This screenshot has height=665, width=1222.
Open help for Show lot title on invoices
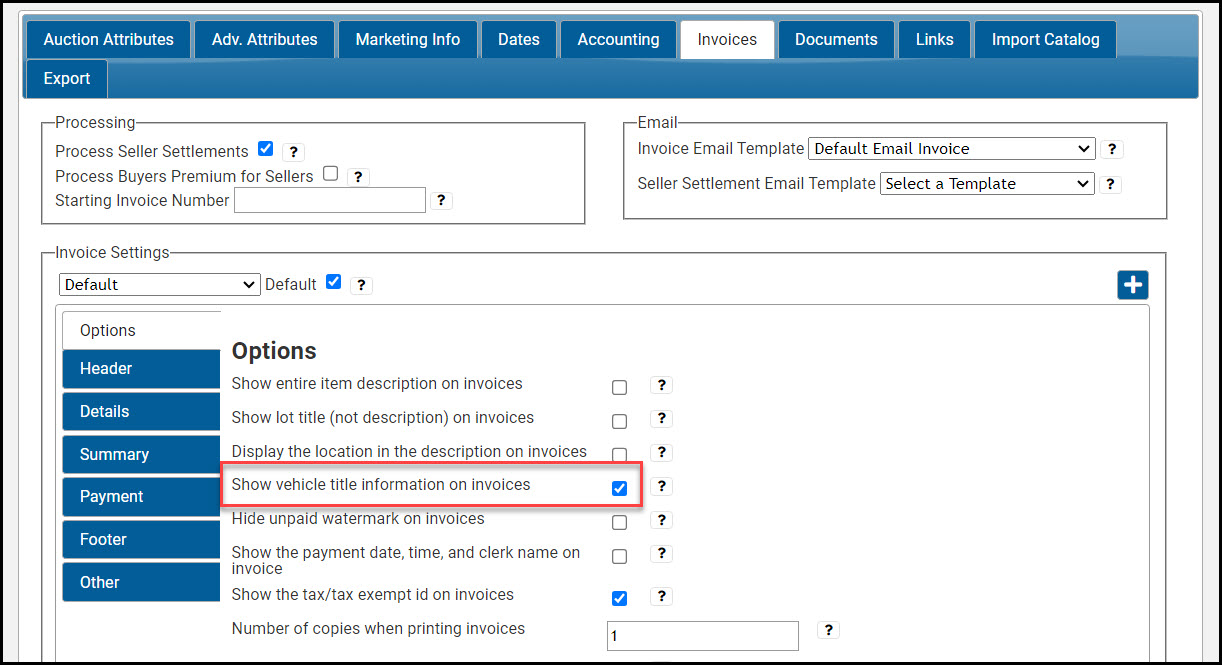tap(661, 419)
